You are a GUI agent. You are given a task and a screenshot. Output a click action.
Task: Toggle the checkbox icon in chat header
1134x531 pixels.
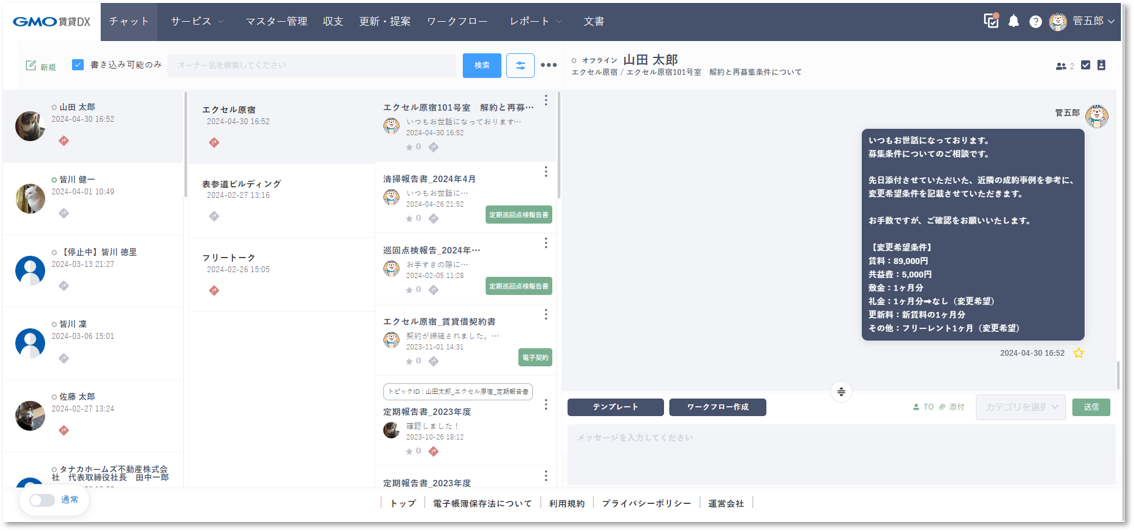pos(1085,66)
